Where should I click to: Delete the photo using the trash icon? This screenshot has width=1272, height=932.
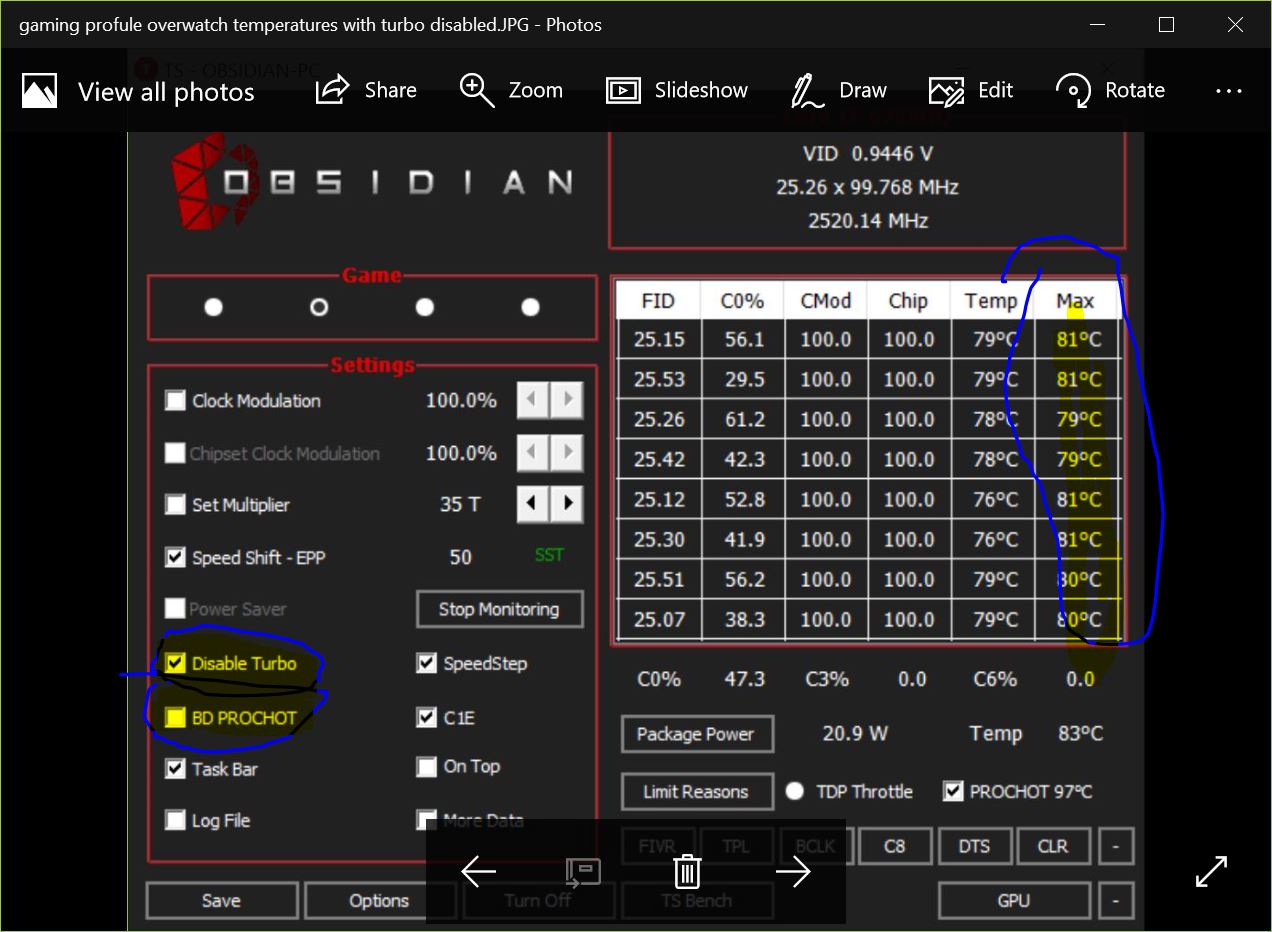pyautogui.click(x=687, y=872)
